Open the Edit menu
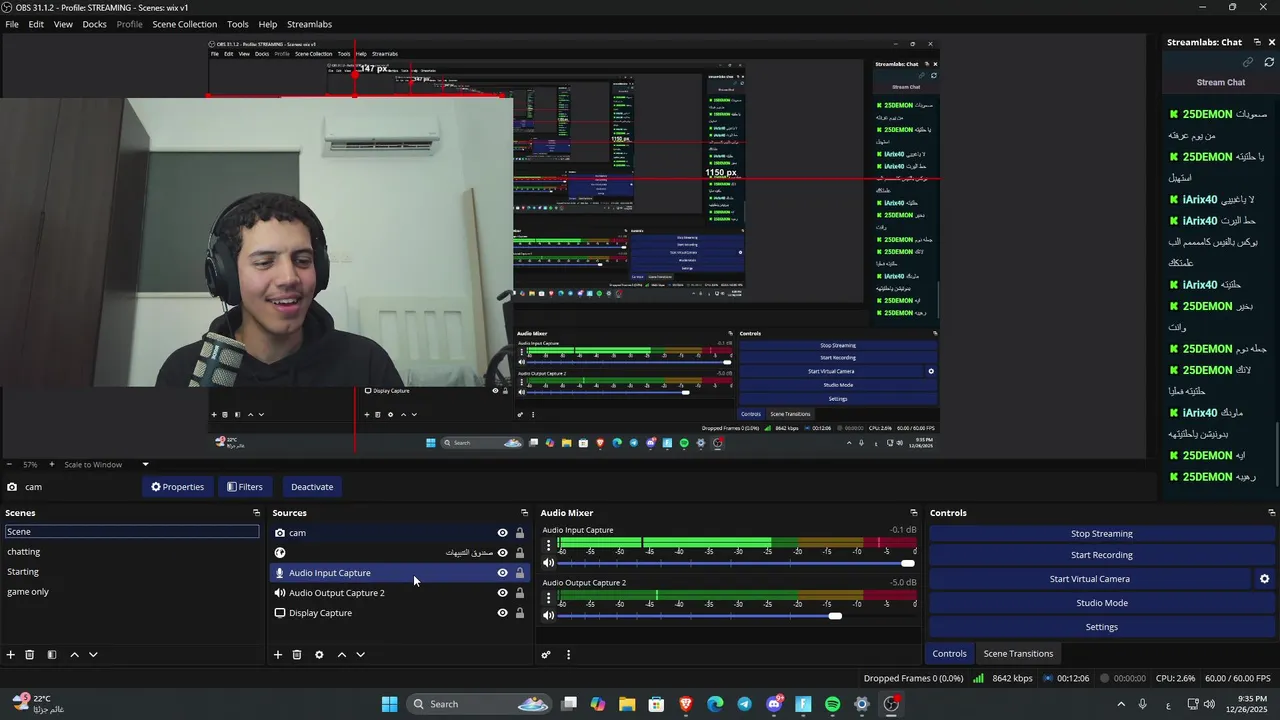Viewport: 1280px width, 720px height. coord(36,24)
